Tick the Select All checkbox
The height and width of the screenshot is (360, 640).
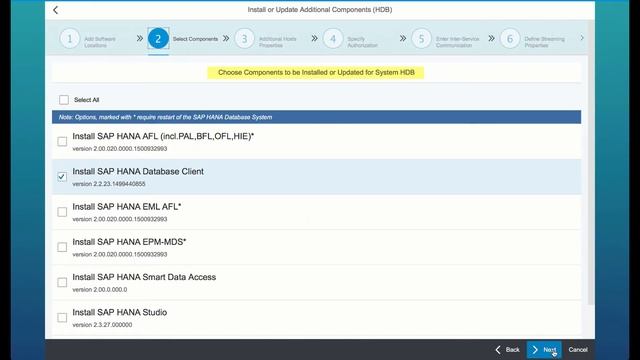tap(64, 100)
